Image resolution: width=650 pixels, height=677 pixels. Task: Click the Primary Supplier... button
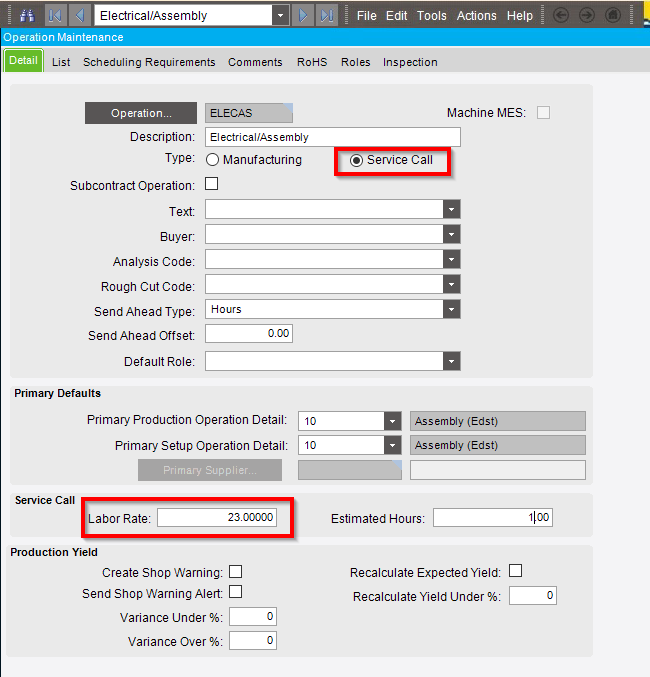pos(210,470)
